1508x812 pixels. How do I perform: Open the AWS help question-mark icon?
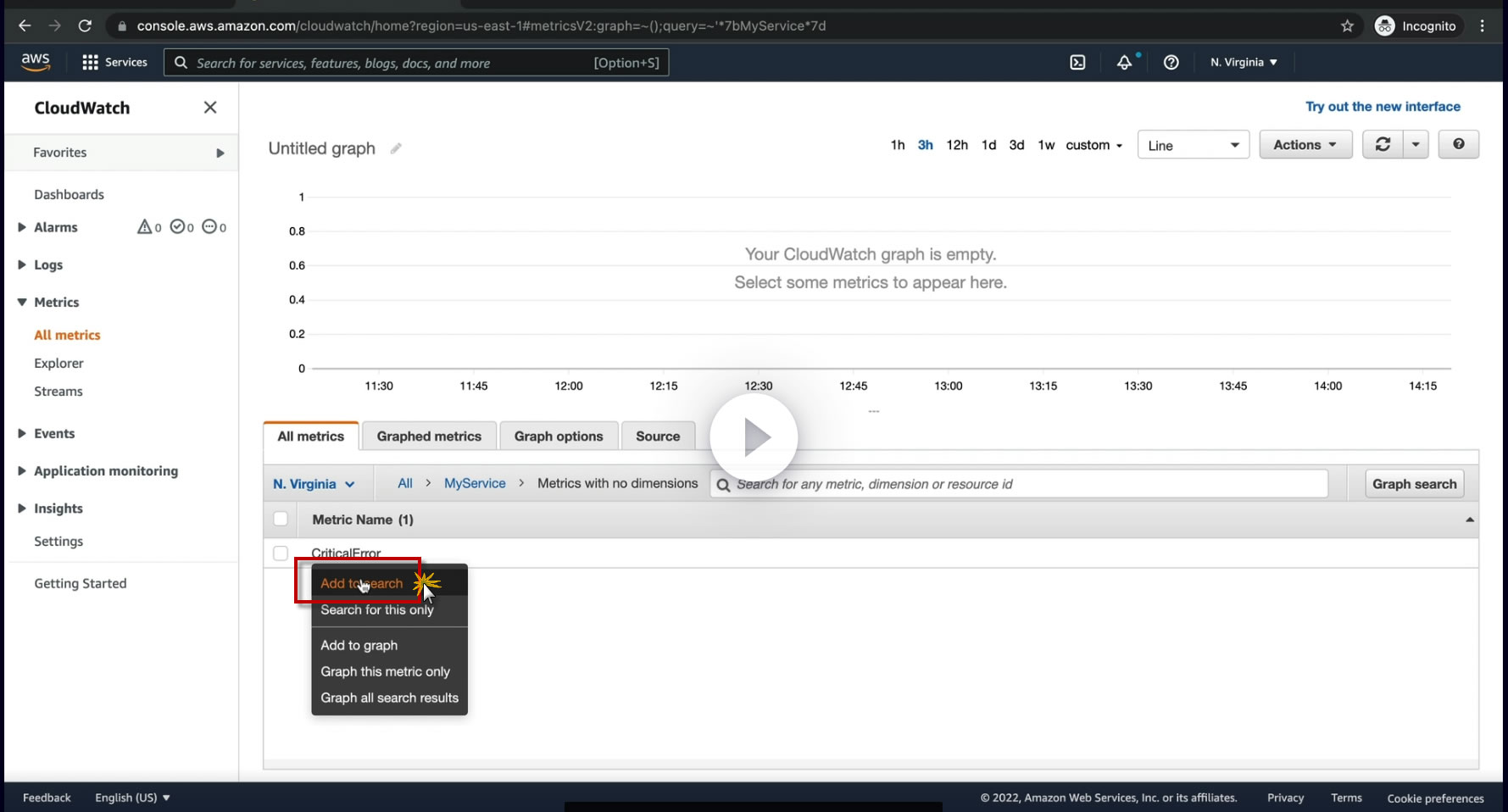point(1171,62)
